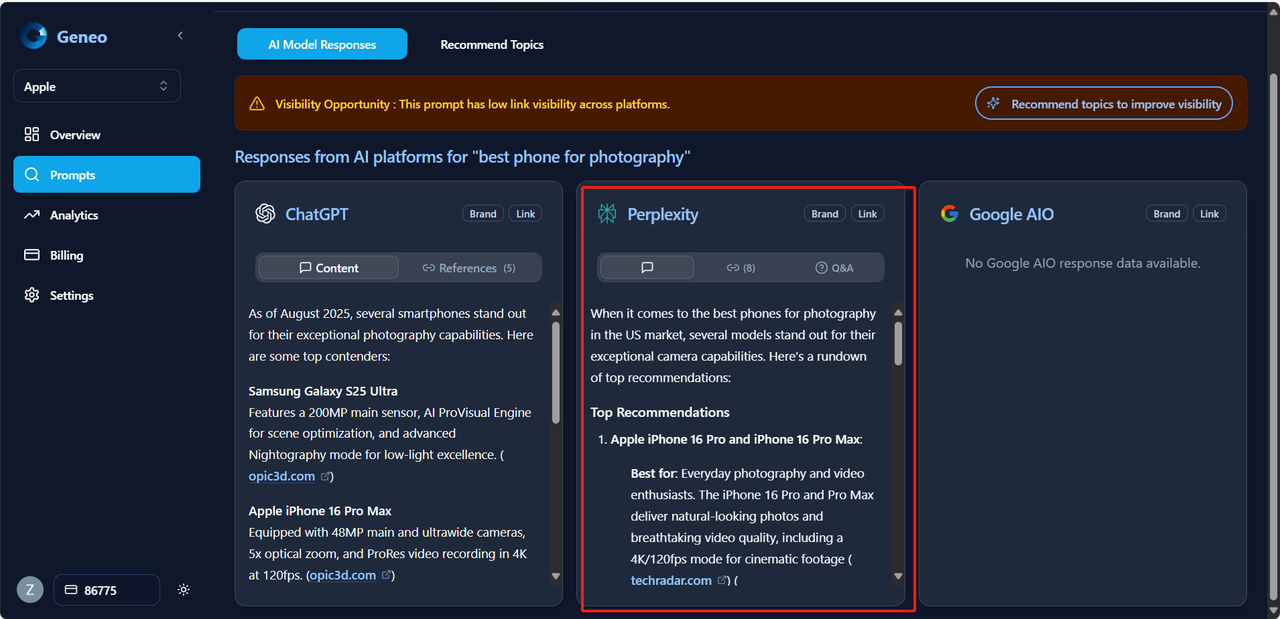The width and height of the screenshot is (1280, 619).
Task: Select the Content tab in ChatGPT card
Action: [328, 268]
